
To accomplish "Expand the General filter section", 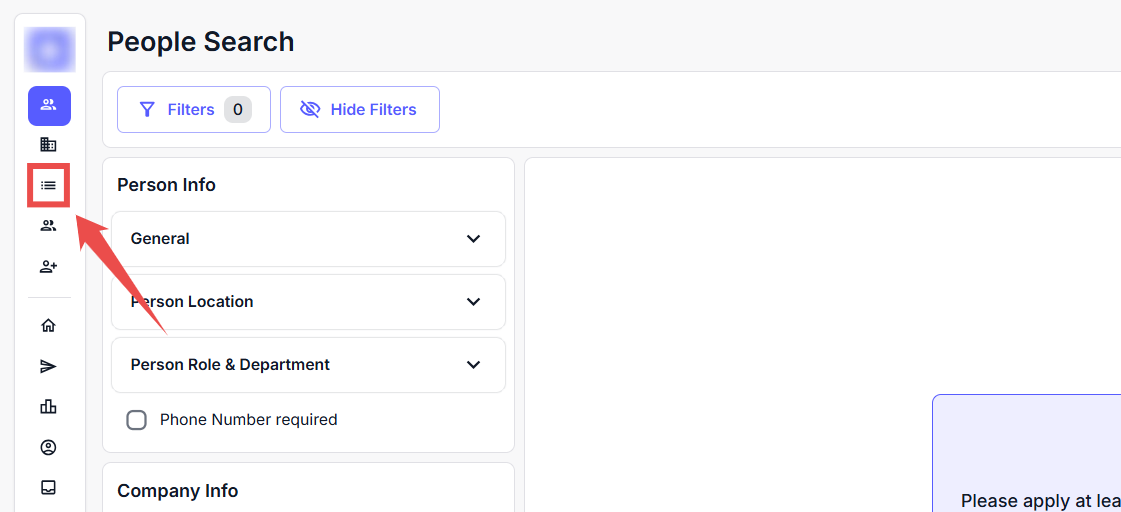I will 308,239.
